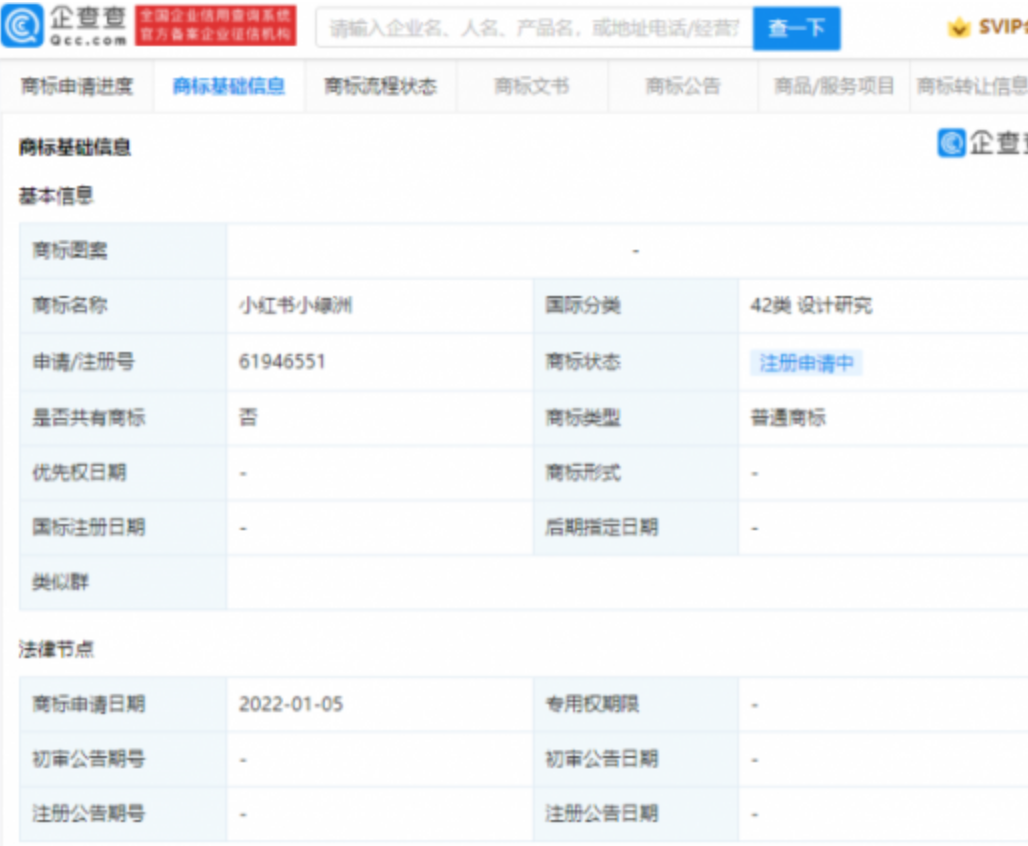Click the application date 2022-01-05
The width and height of the screenshot is (1028, 846).
click(x=290, y=704)
